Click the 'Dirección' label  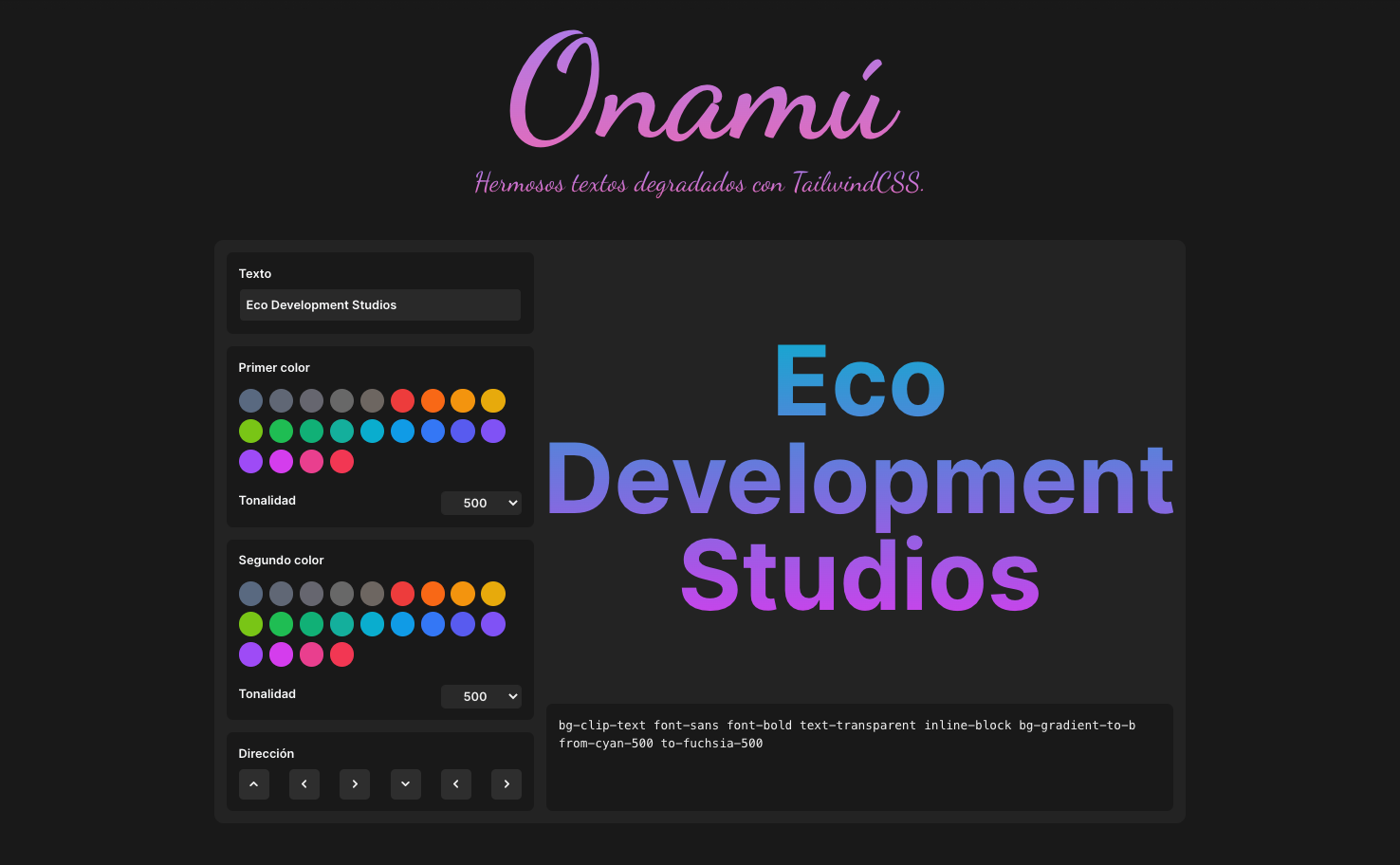(267, 753)
